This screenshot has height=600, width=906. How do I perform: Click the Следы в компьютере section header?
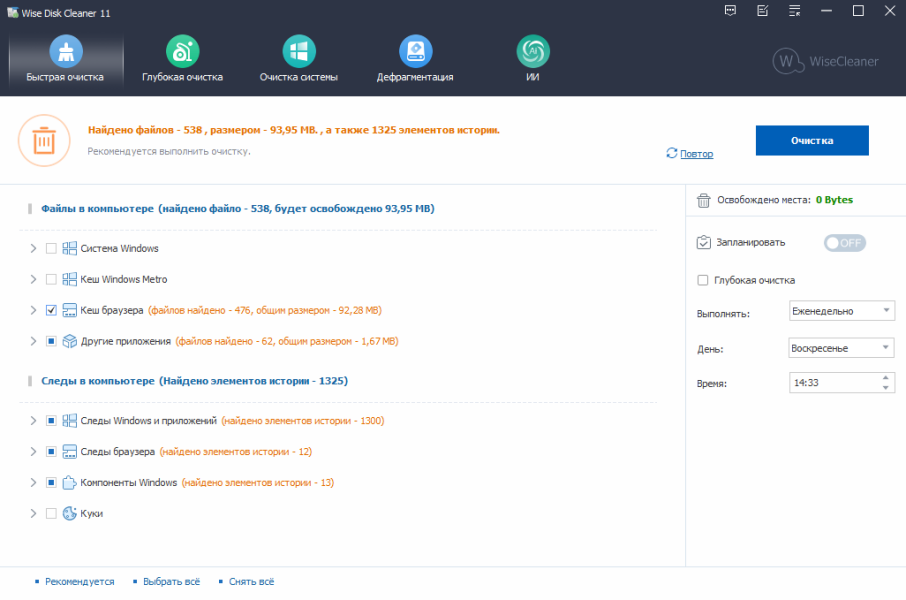coord(194,381)
